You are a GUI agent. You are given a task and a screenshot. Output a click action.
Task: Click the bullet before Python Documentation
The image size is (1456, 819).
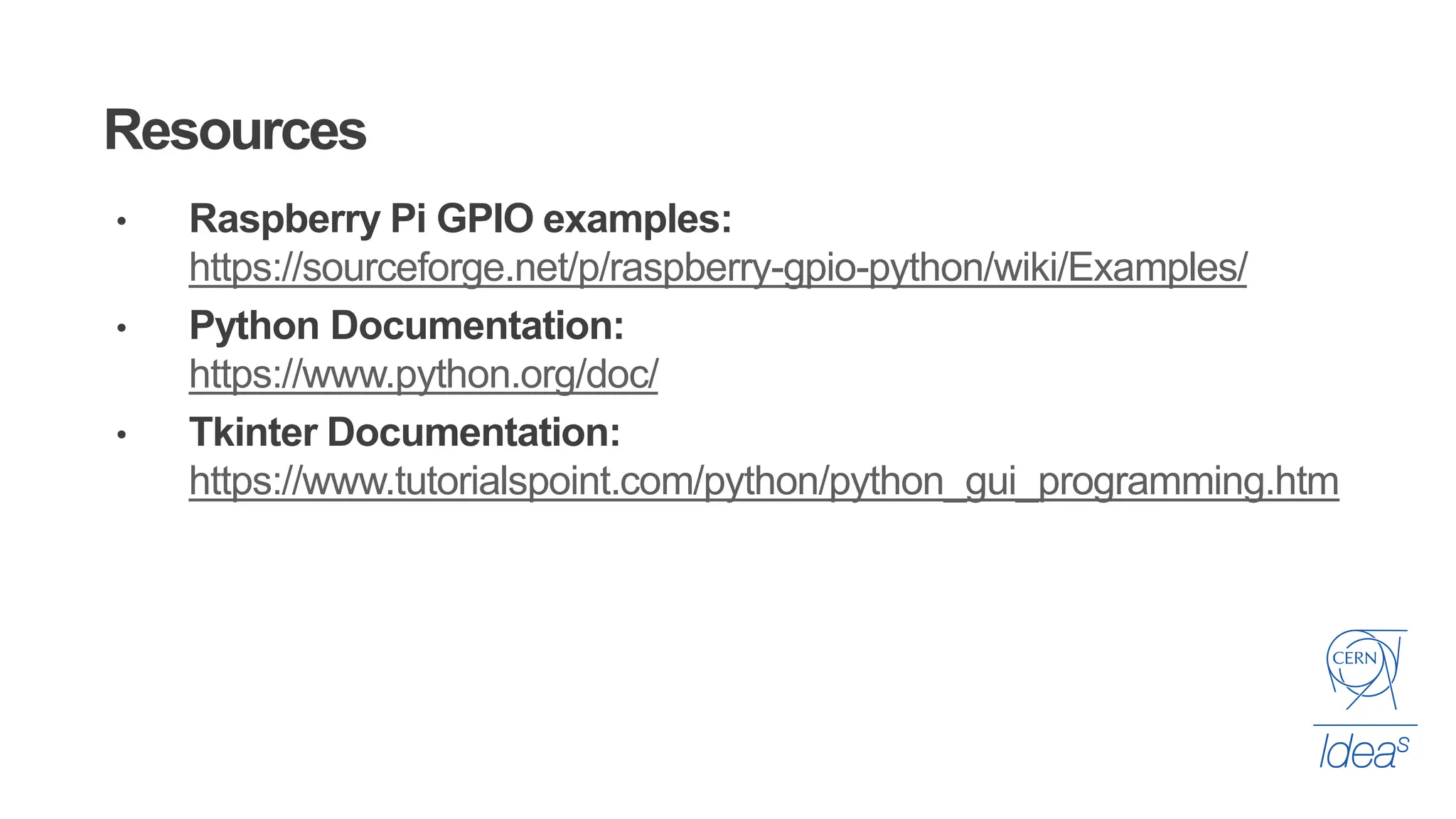122,328
